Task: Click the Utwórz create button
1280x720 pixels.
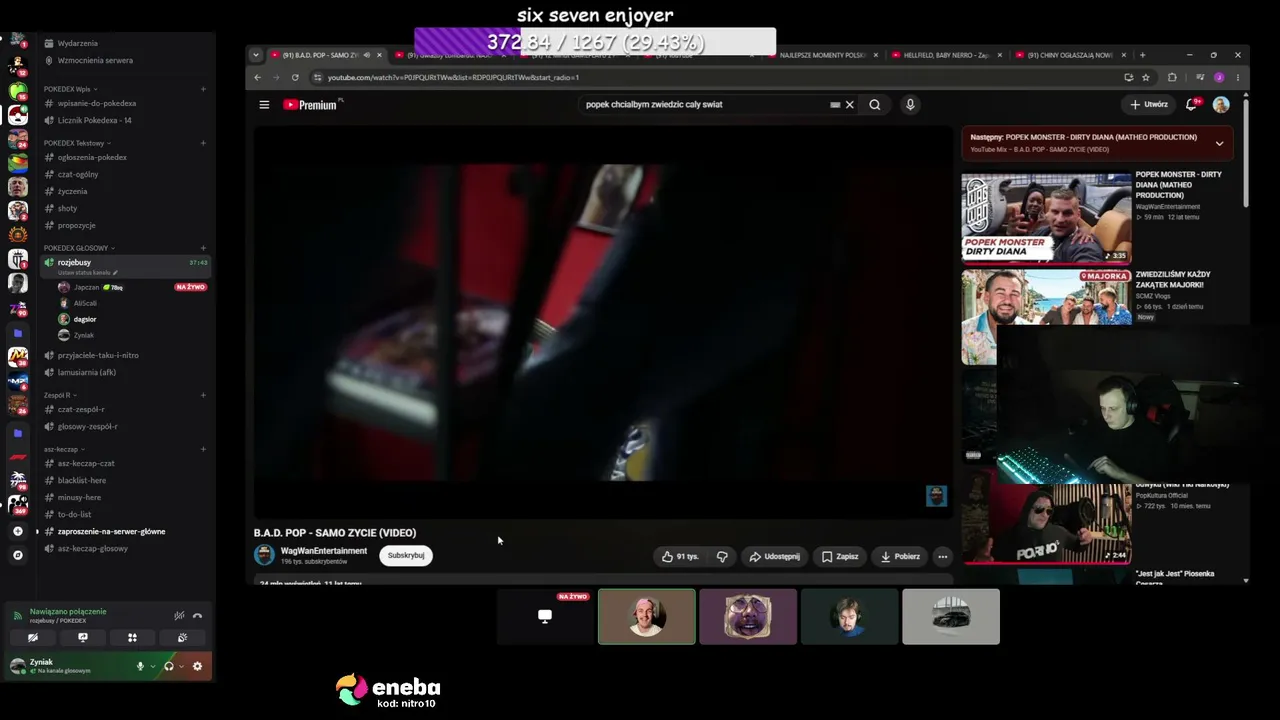Action: point(1149,104)
